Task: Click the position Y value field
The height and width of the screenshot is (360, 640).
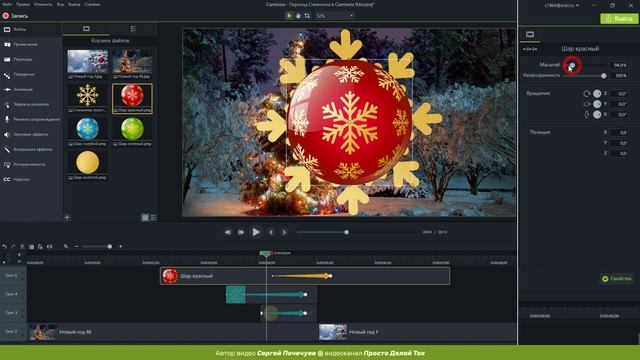Action: 619,143
